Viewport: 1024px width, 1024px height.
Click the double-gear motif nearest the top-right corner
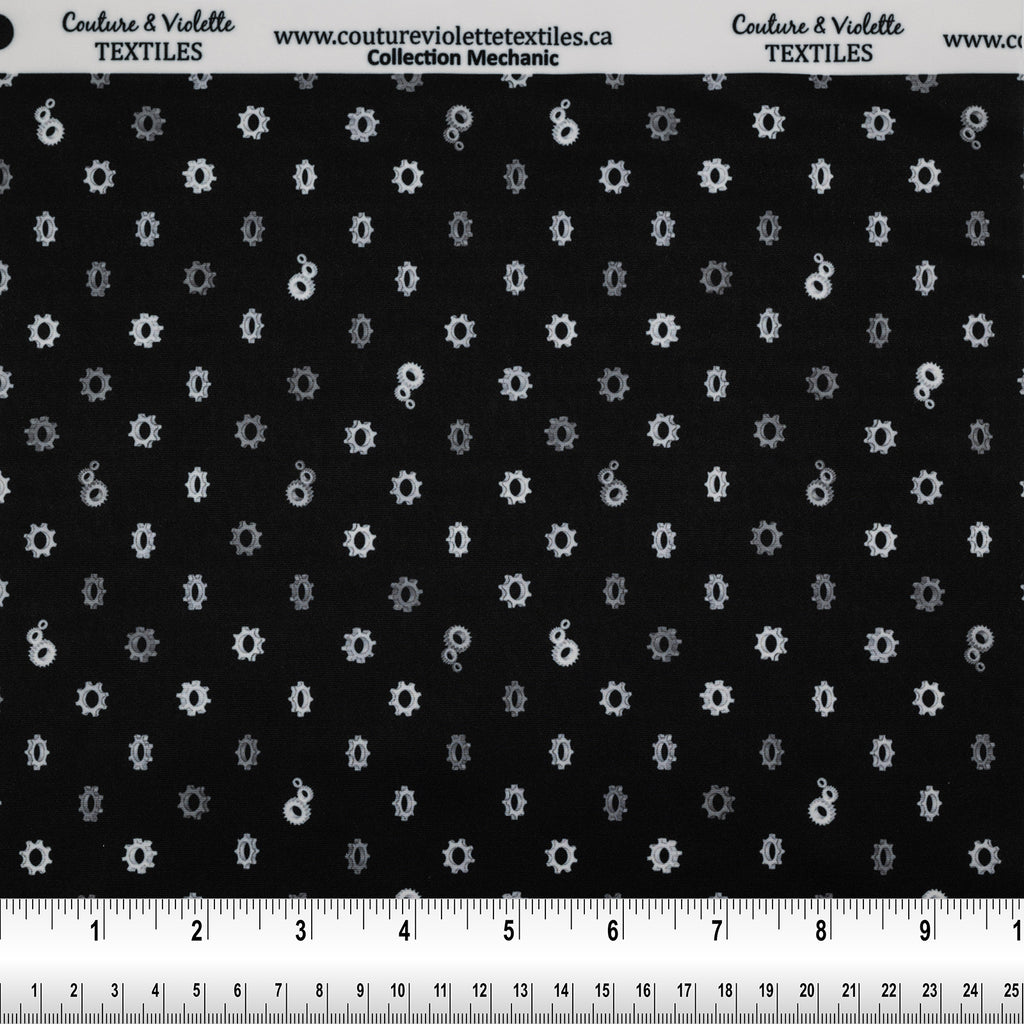[972, 125]
